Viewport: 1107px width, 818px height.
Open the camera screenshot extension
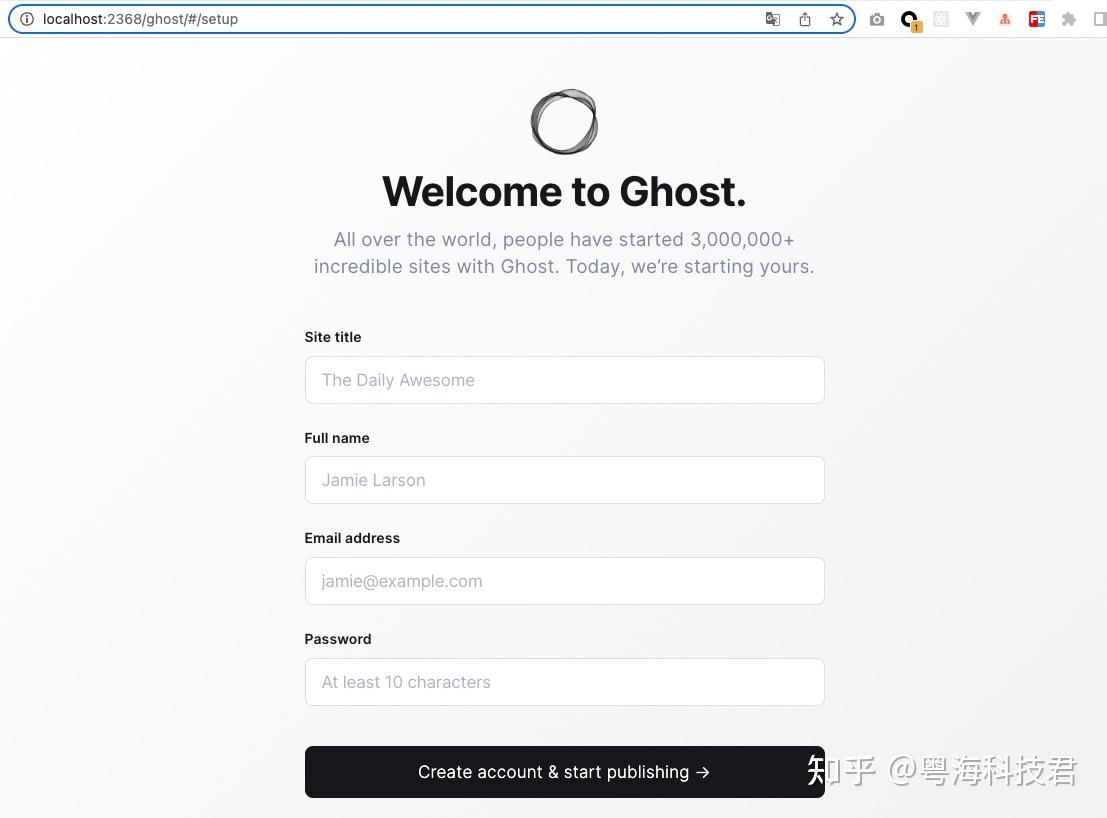click(x=877, y=20)
